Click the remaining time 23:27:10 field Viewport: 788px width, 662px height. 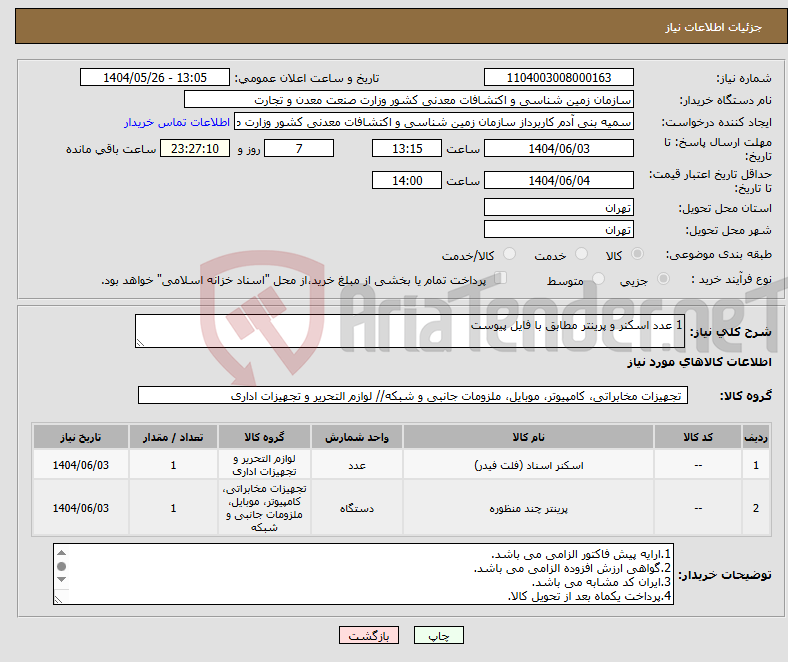coord(195,148)
